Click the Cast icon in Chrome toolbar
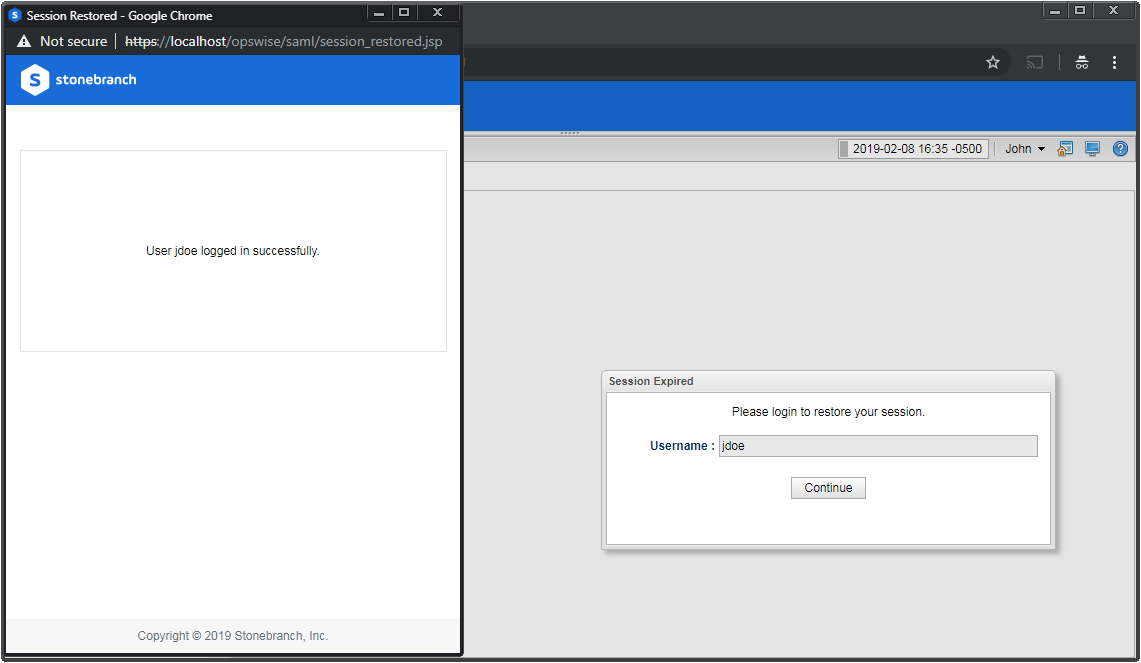Image resolution: width=1141 pixels, height=663 pixels. [x=1035, y=62]
